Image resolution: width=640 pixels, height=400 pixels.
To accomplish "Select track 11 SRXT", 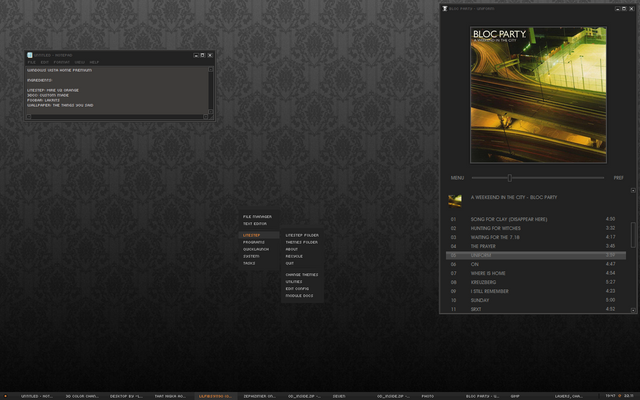I will point(536,309).
